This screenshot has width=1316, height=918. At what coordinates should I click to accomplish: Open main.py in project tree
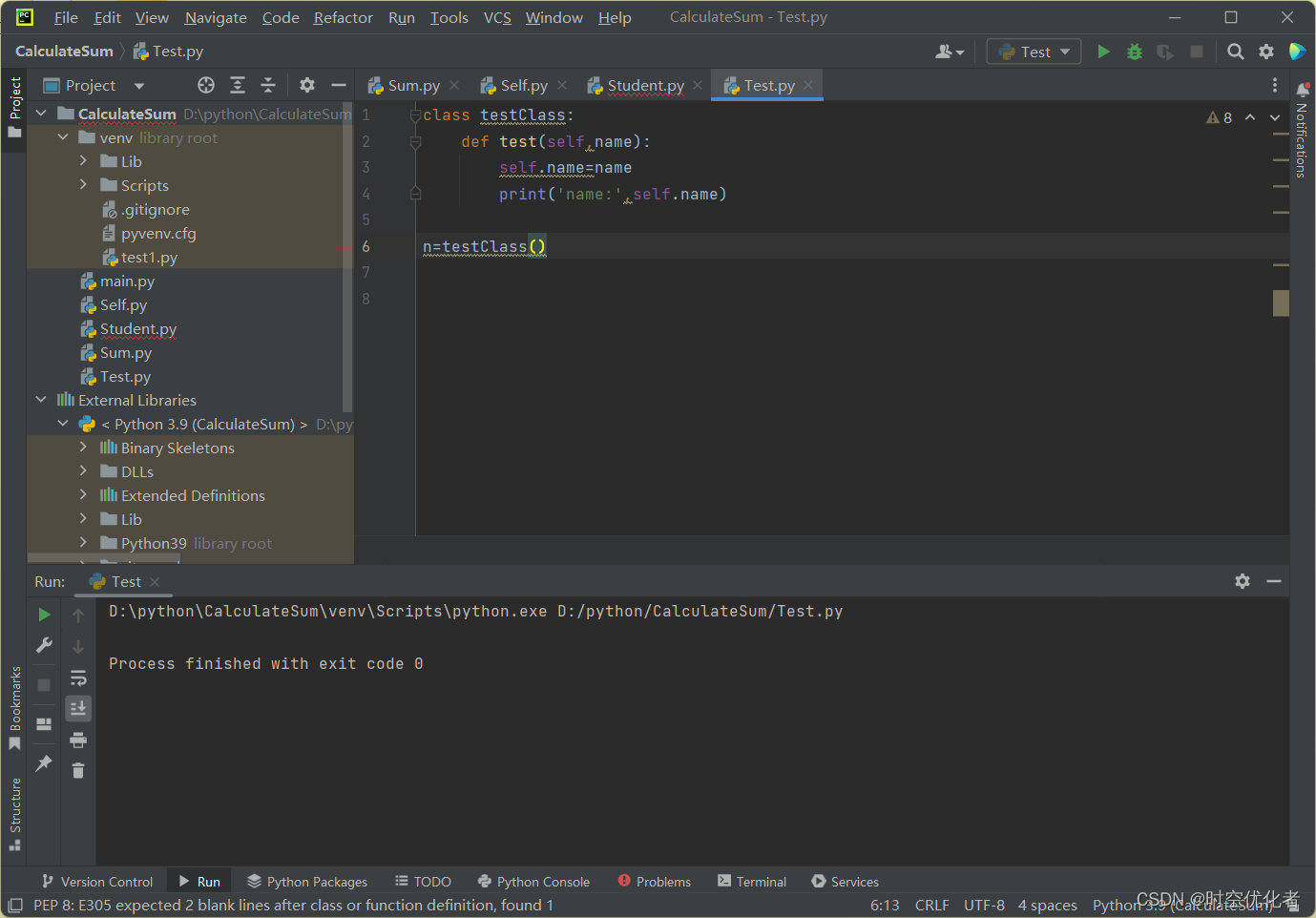tap(127, 281)
